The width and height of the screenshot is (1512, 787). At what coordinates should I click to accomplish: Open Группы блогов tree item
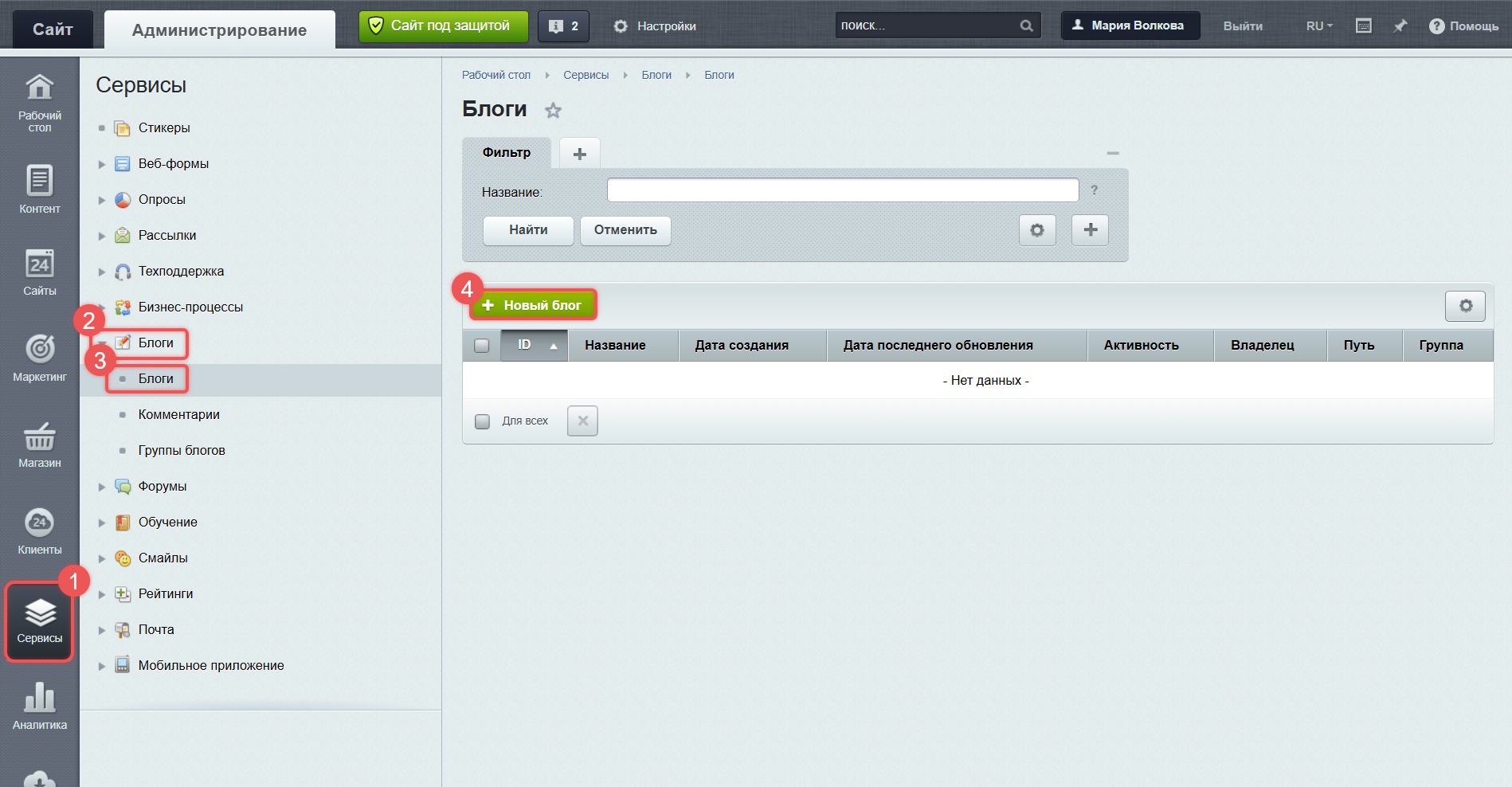[x=182, y=450]
